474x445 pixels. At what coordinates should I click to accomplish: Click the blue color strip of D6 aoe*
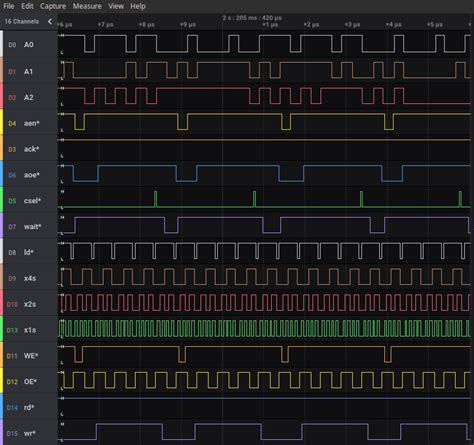[1, 174]
